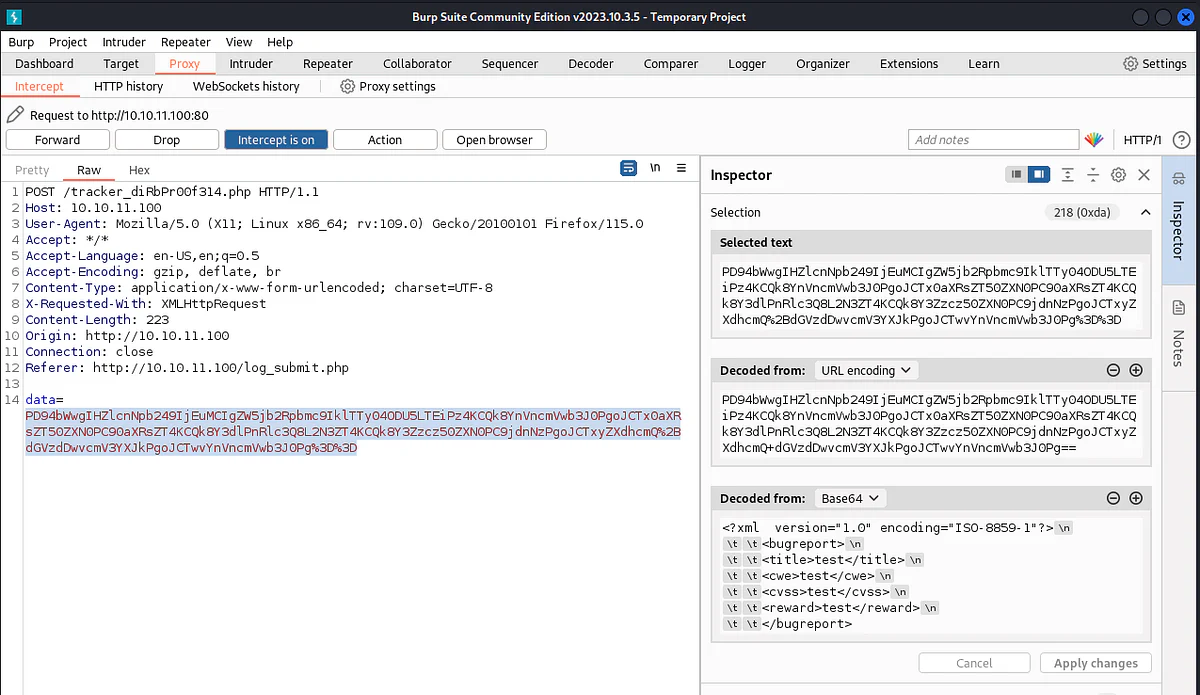Open the highlight color picker rainbow icon

point(1094,140)
